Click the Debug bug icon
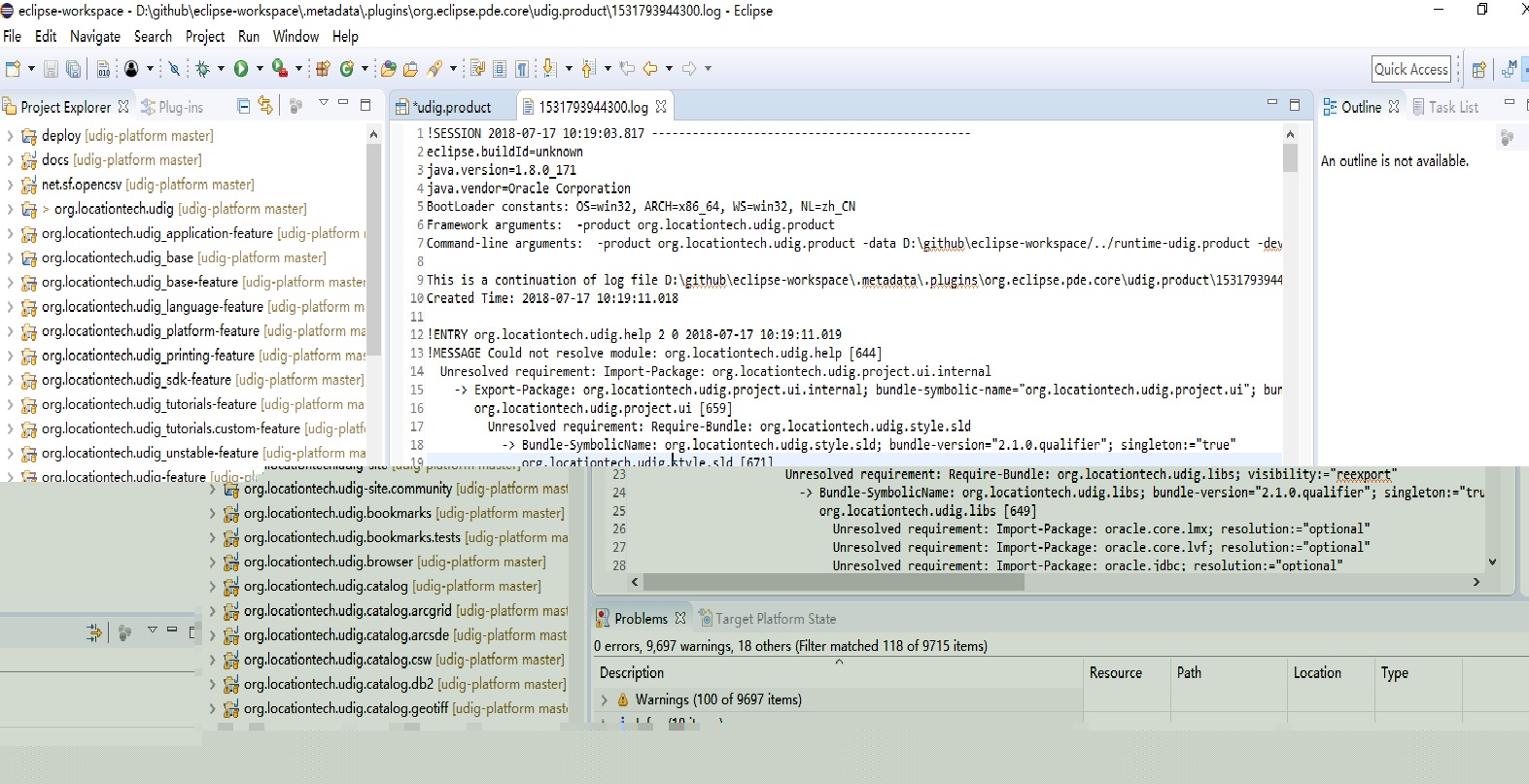The height and width of the screenshot is (784, 1529). (x=203, y=69)
